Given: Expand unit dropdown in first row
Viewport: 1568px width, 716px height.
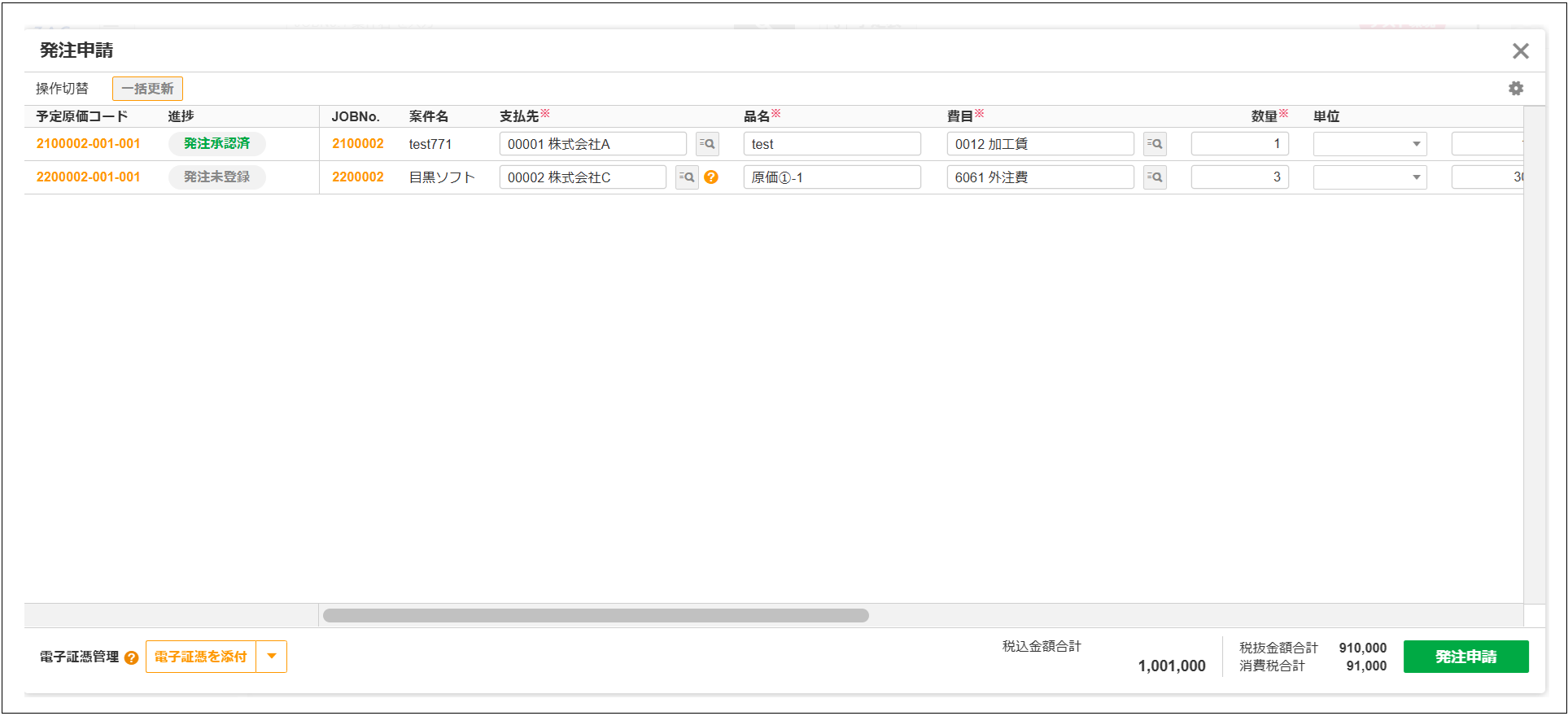Looking at the screenshot, I should coord(1416,144).
